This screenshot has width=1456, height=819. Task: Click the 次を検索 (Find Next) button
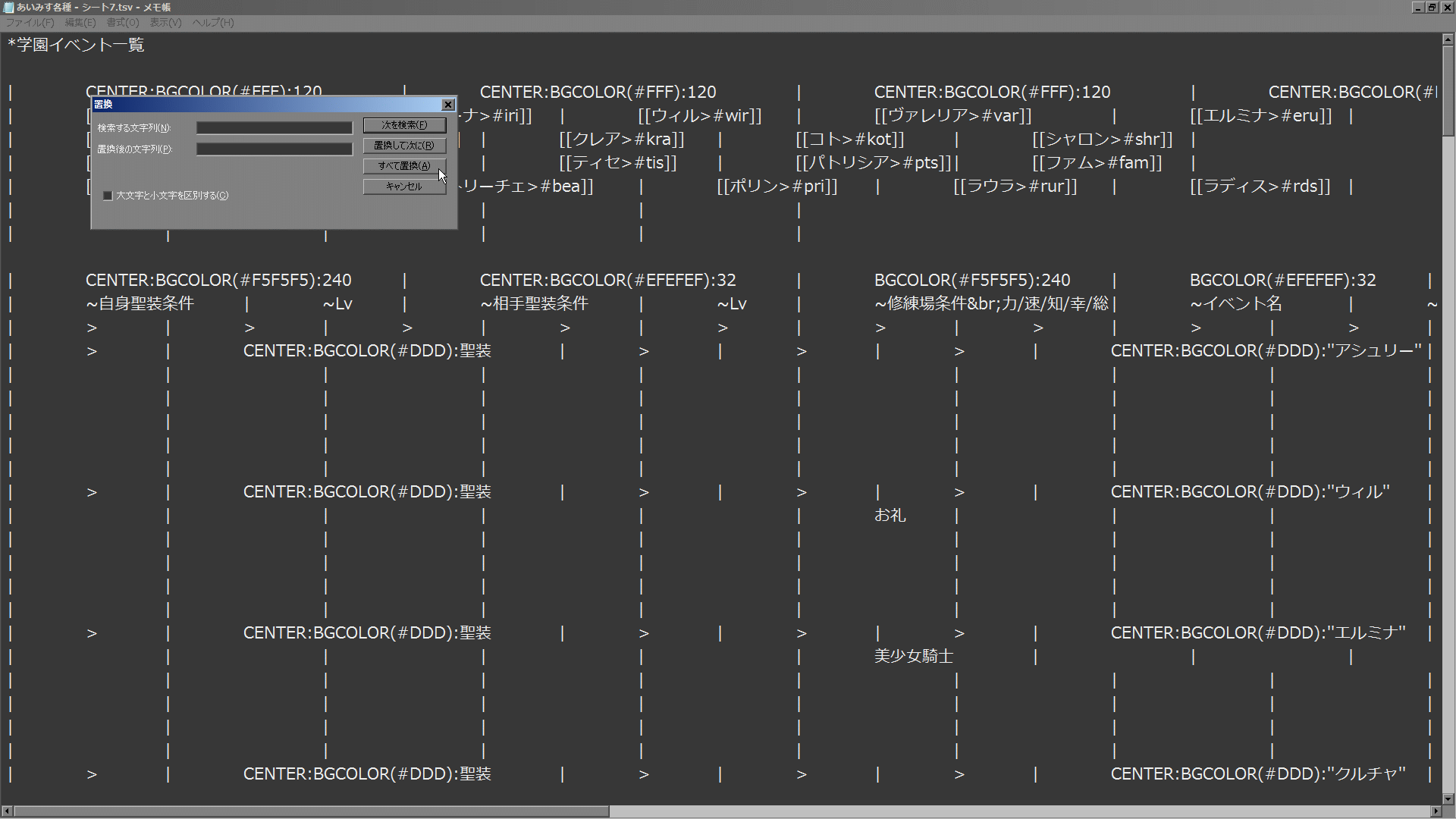click(403, 124)
